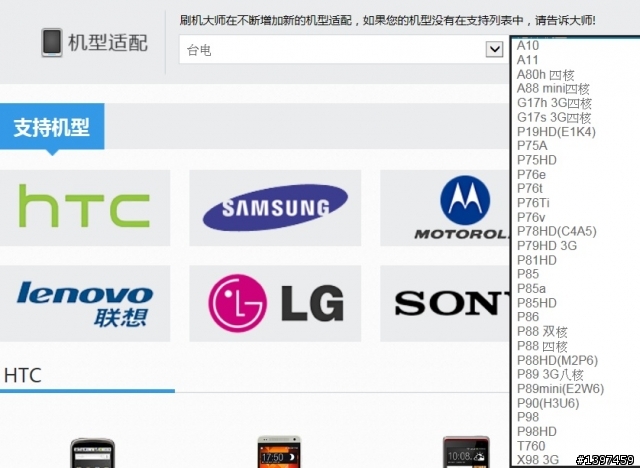Viewport: 640px width, 468px height.
Task: Click the tablet icon beside 机型适配
Action: tap(52, 42)
